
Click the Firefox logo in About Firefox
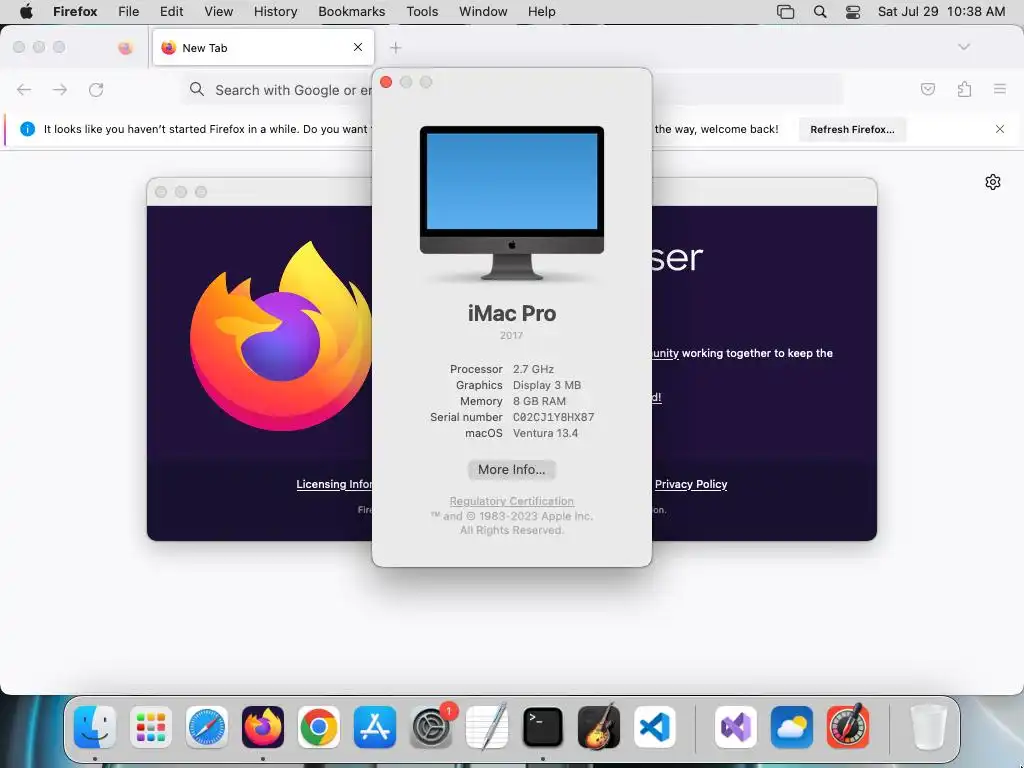(281, 336)
